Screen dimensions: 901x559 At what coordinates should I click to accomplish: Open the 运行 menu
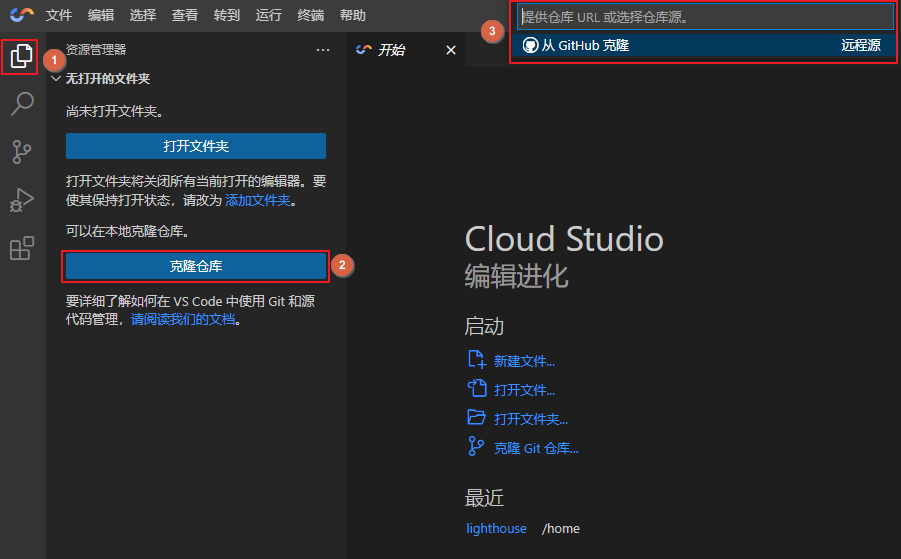(x=269, y=15)
